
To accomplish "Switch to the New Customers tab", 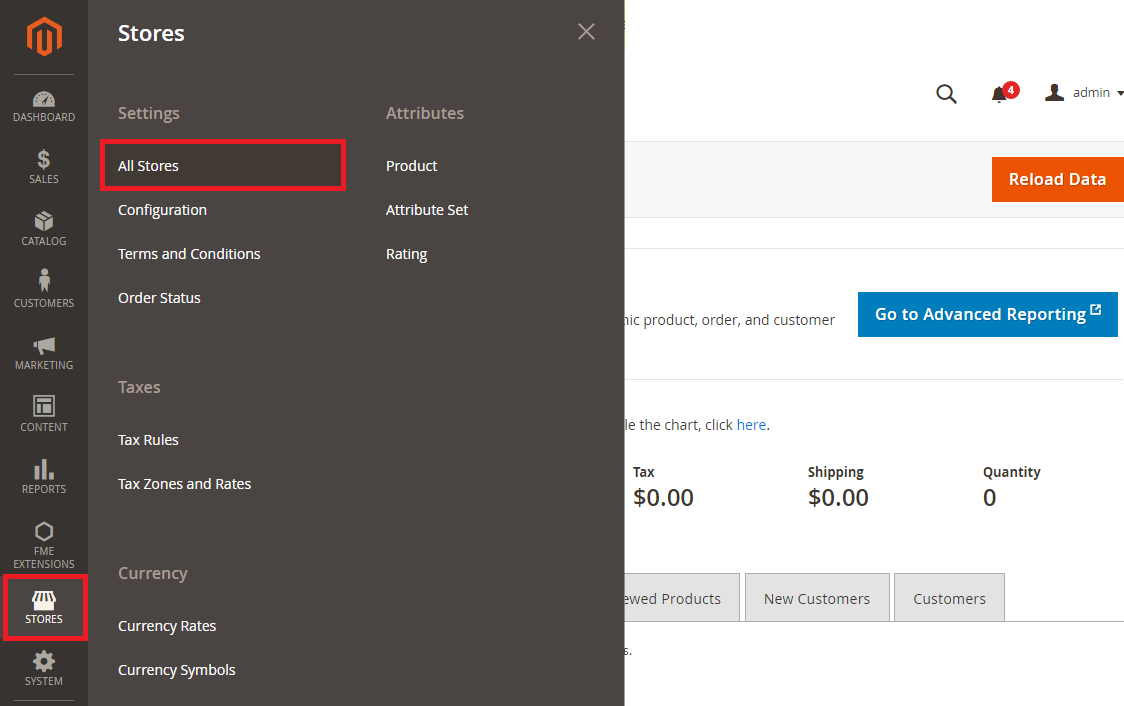I will click(x=816, y=598).
